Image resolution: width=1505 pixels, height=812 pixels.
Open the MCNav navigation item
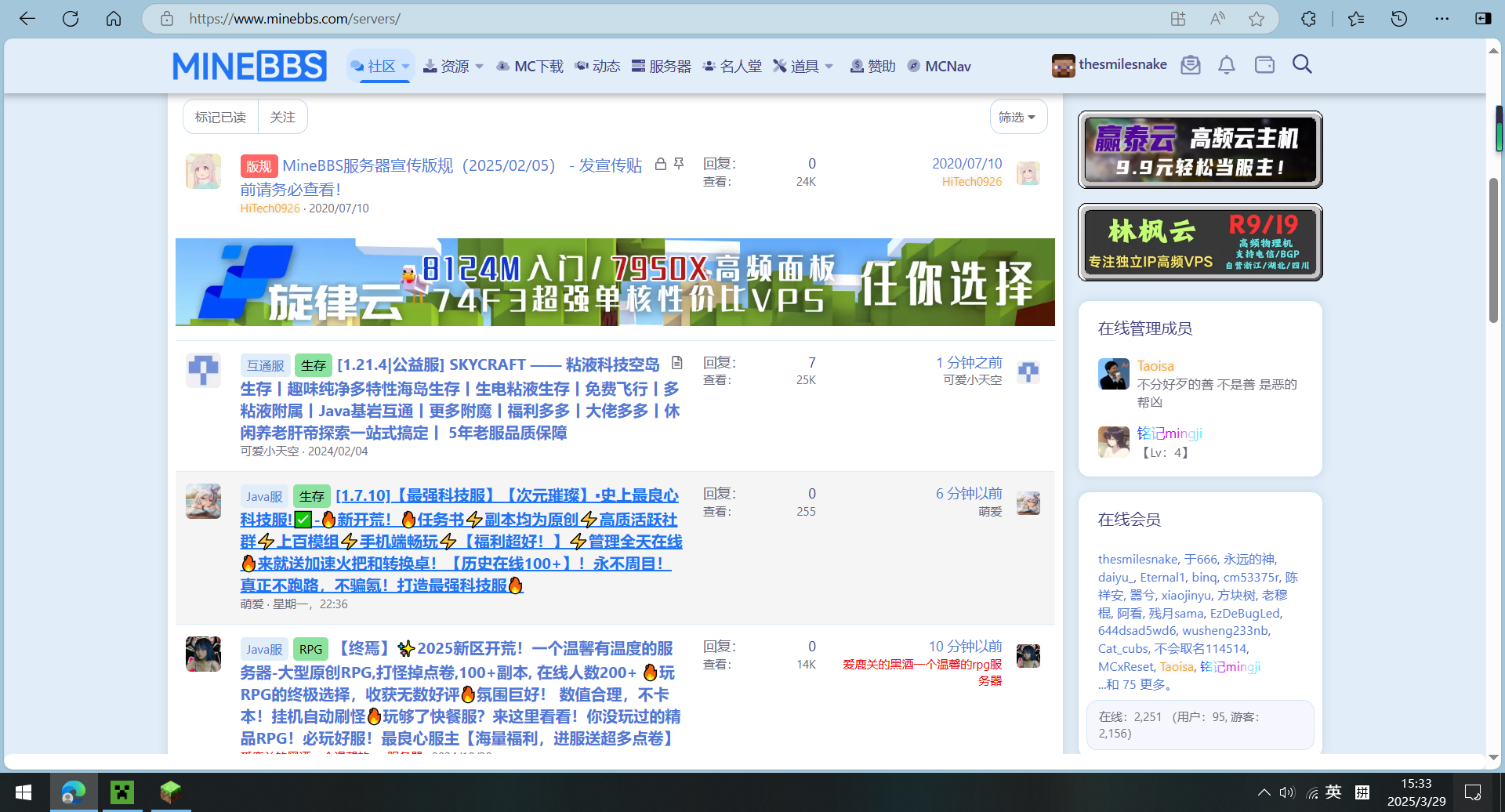coord(939,67)
